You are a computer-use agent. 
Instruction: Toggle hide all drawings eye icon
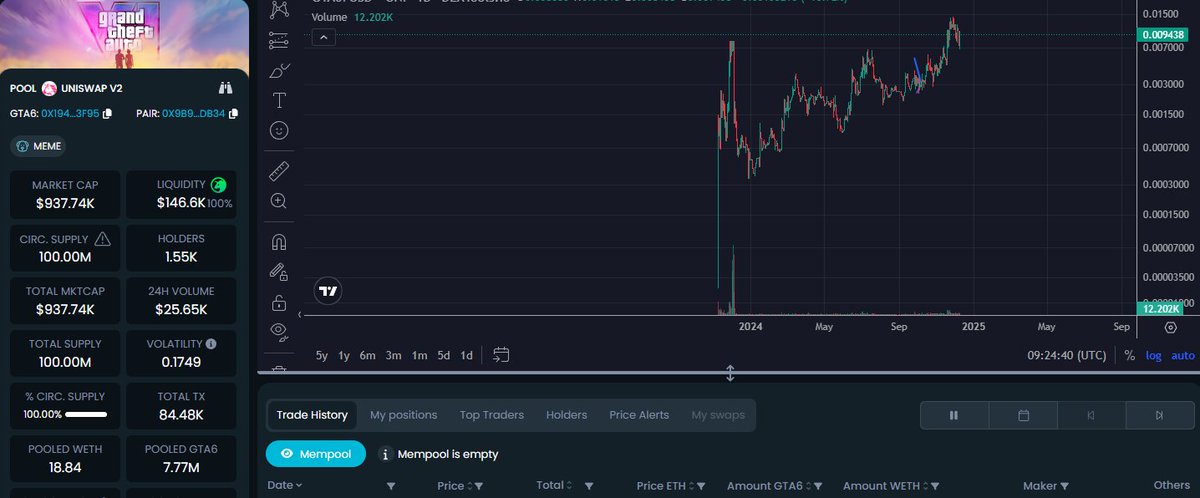(279, 331)
